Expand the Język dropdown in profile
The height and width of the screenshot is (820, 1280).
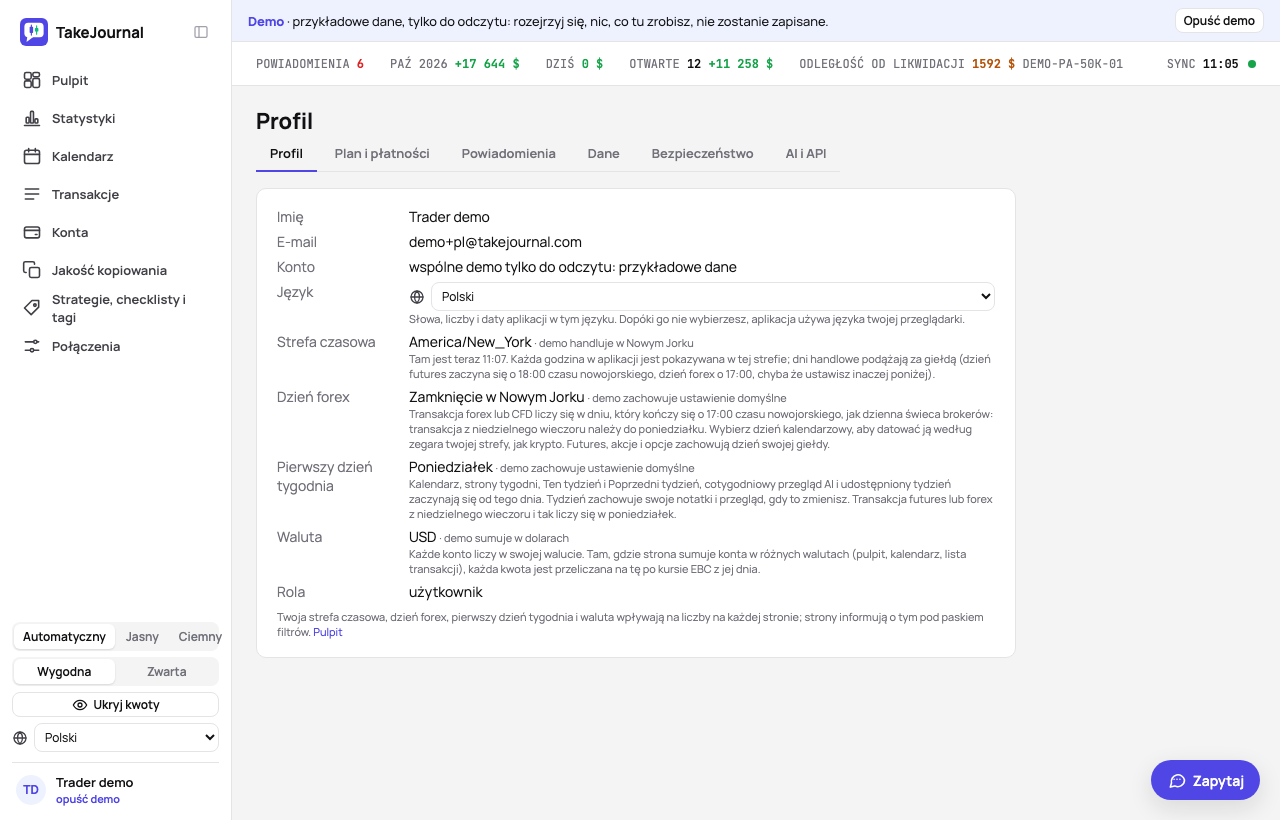pos(712,297)
